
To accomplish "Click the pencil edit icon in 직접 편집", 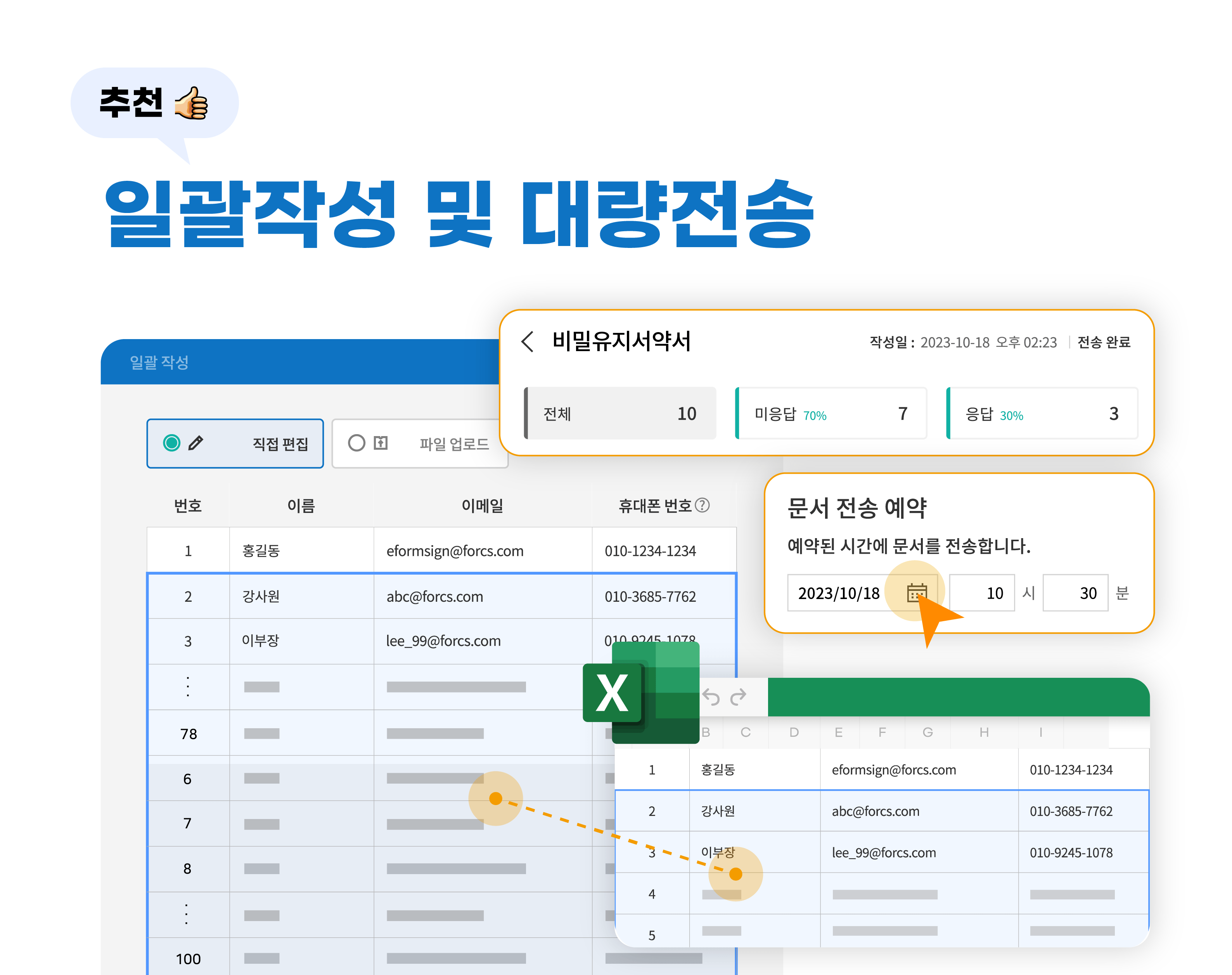I will point(196,443).
